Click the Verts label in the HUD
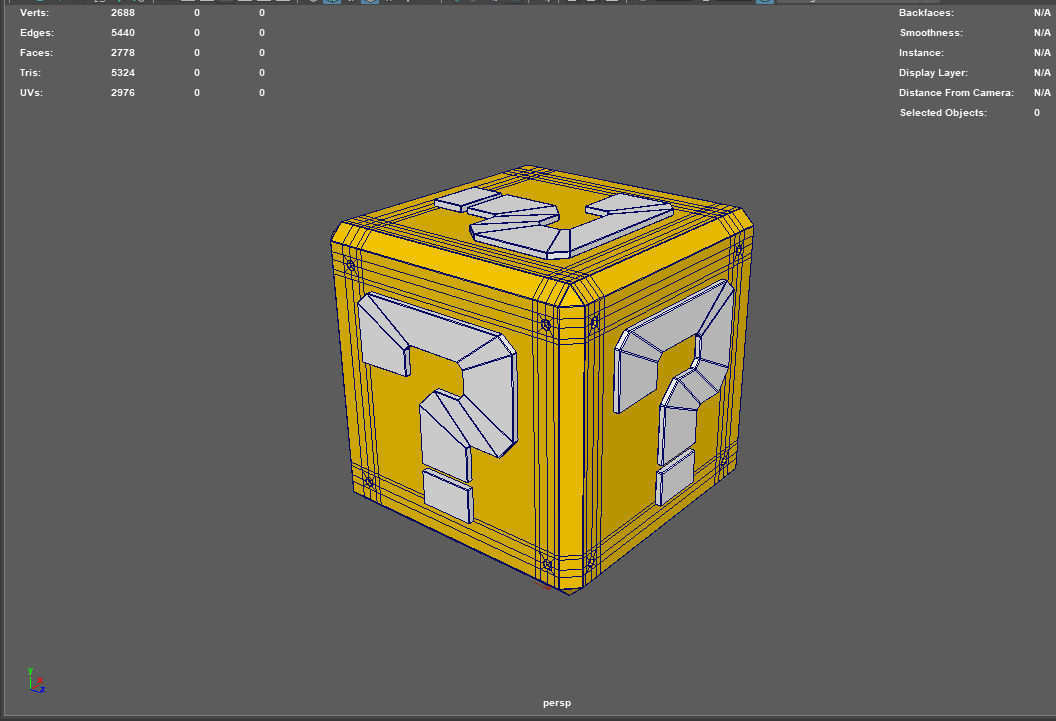Image resolution: width=1056 pixels, height=721 pixels. pos(34,13)
